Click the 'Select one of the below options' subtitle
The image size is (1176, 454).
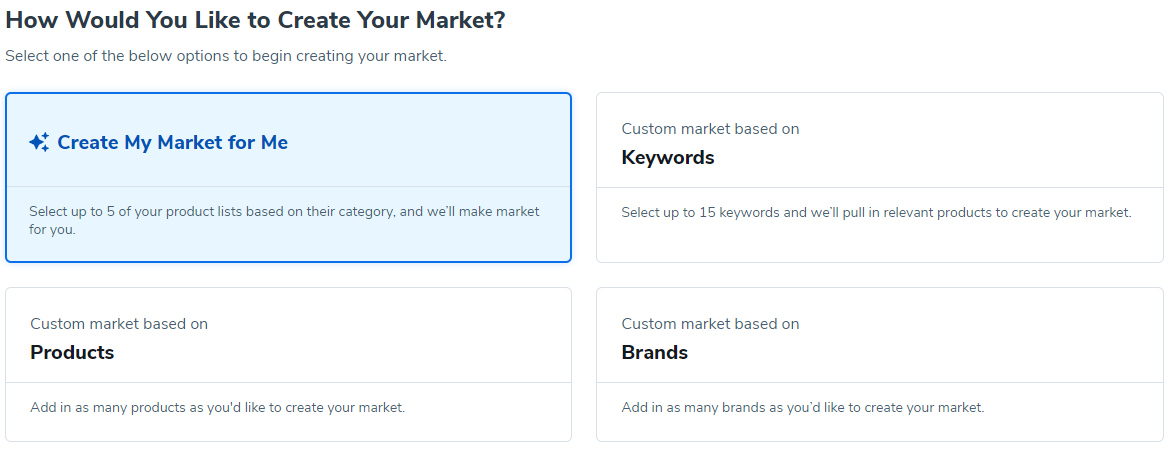pos(226,56)
